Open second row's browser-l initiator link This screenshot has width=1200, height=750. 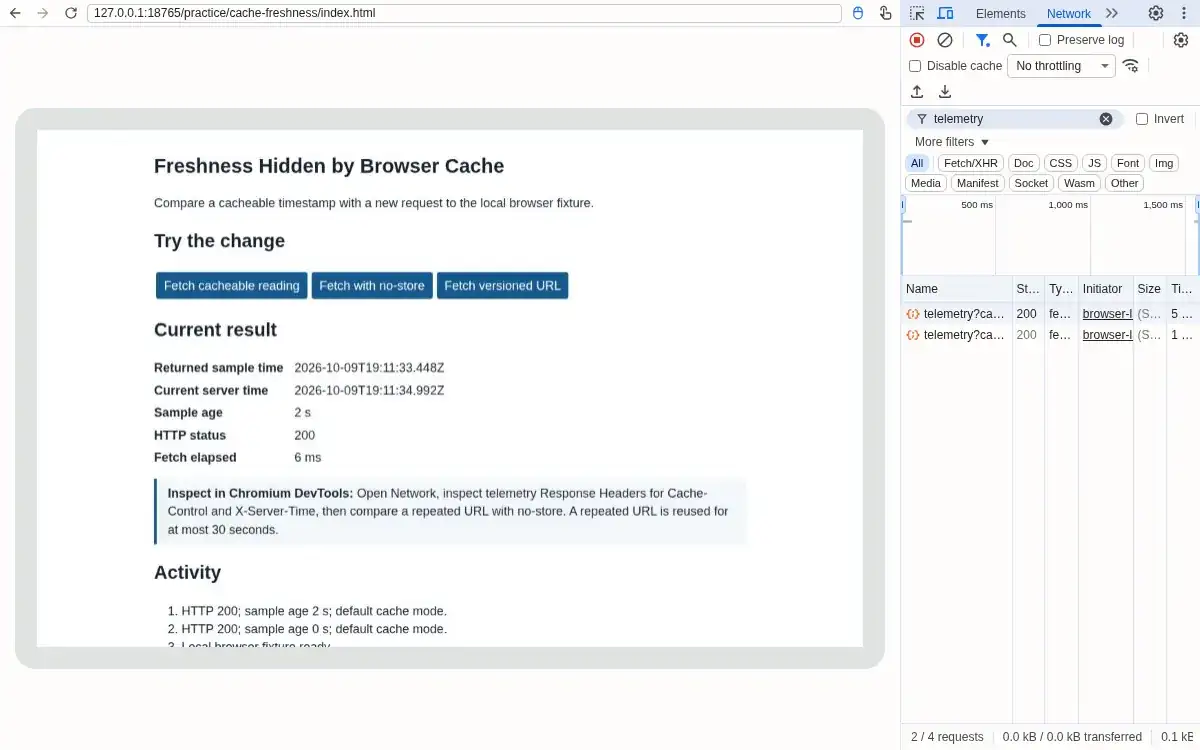point(1107,335)
